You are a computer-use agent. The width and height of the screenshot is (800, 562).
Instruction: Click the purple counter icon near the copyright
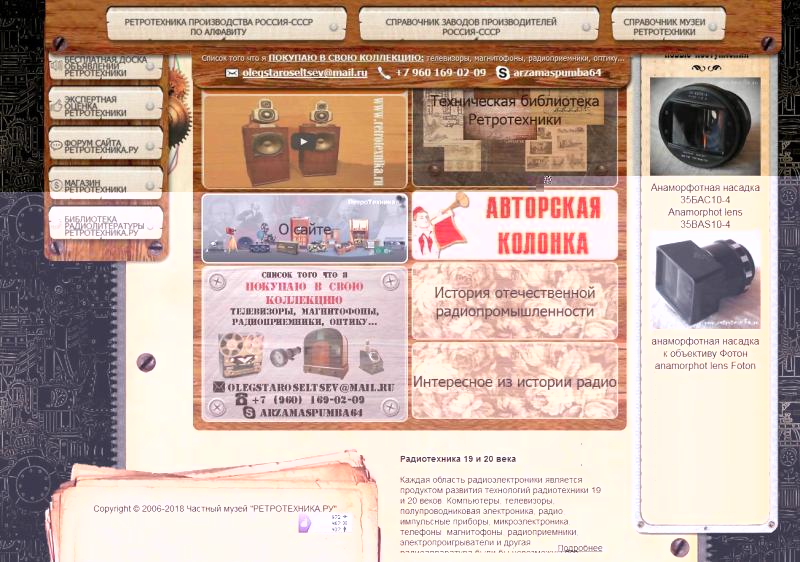tap(305, 523)
